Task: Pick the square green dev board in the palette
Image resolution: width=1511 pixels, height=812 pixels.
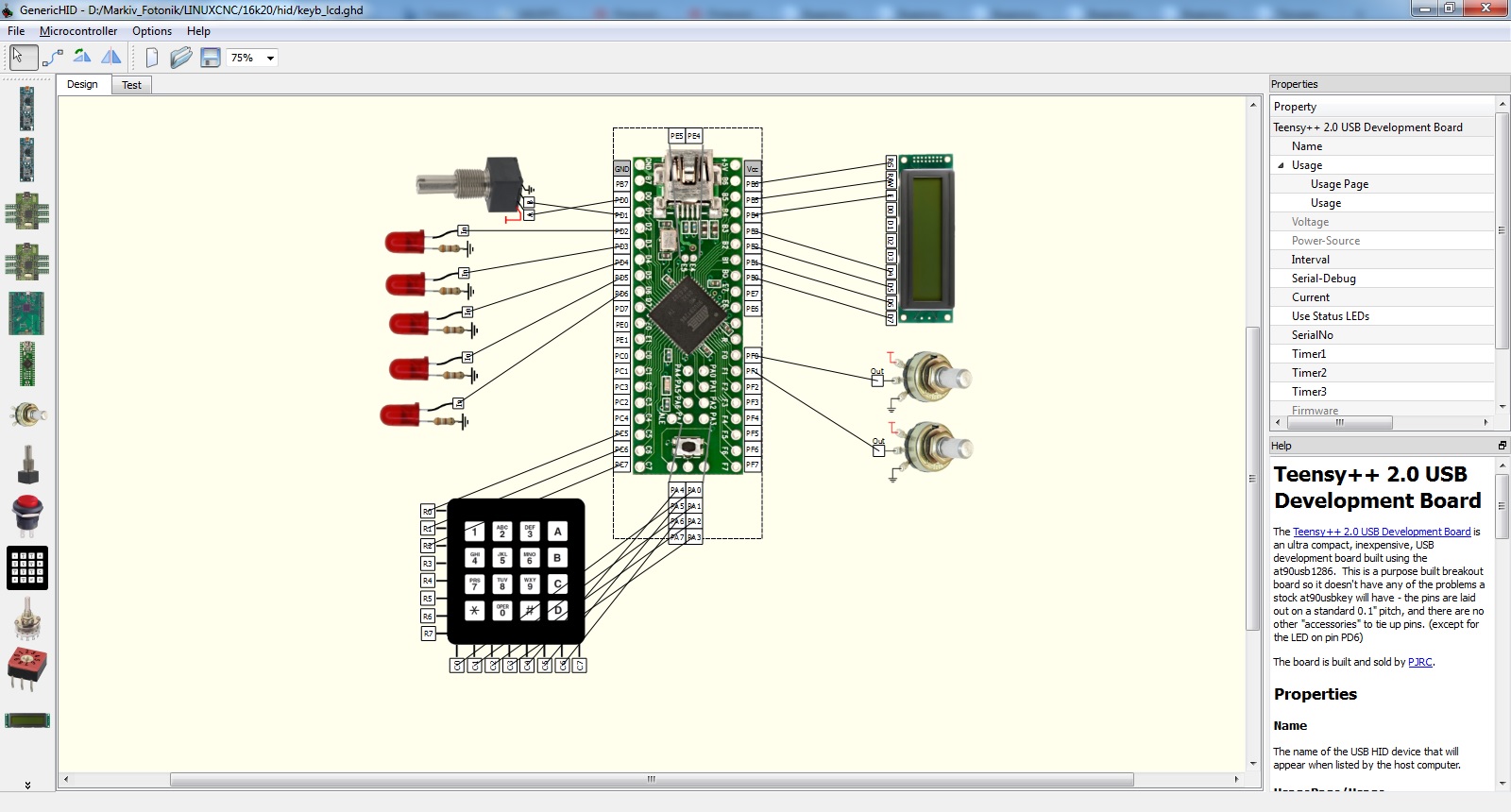Action: click(x=26, y=313)
